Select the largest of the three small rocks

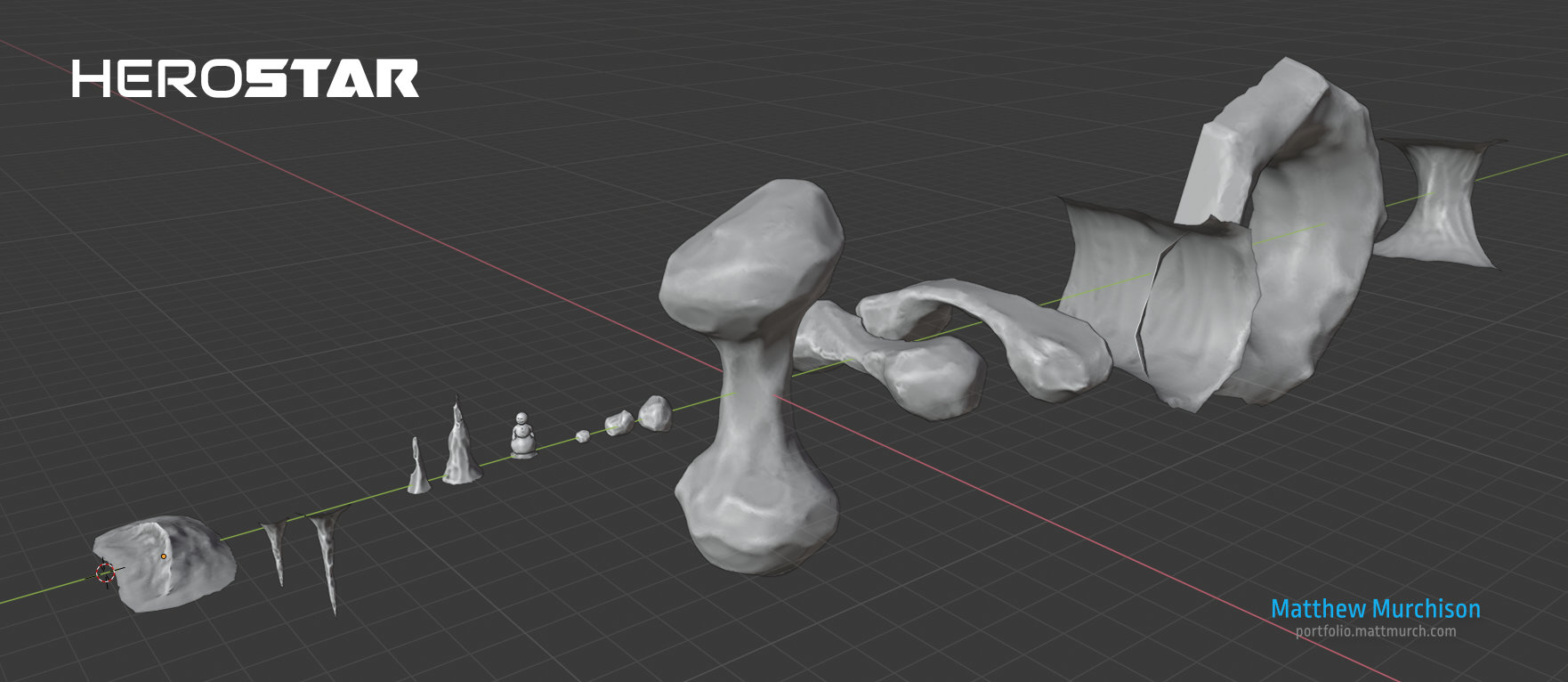click(655, 414)
